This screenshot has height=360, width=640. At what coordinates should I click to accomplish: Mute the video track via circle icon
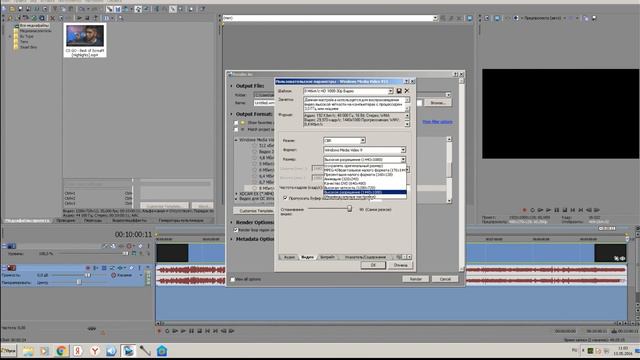[129, 246]
